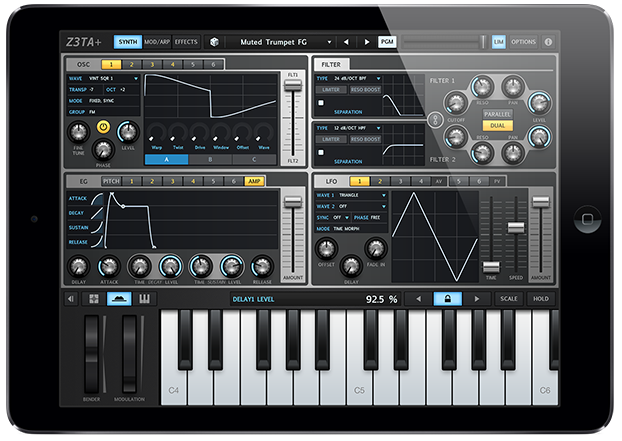The image size is (622, 441).
Task: Select Parallel filter routing
Action: click(497, 114)
